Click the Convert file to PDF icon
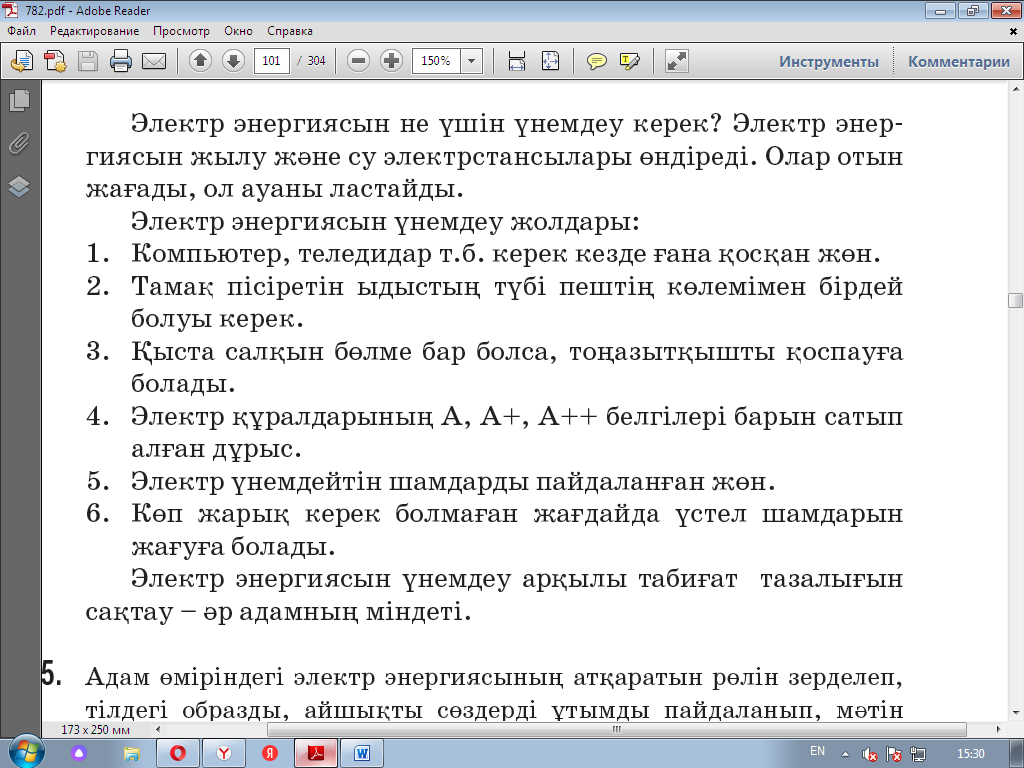The image size is (1024, 768). point(55,61)
